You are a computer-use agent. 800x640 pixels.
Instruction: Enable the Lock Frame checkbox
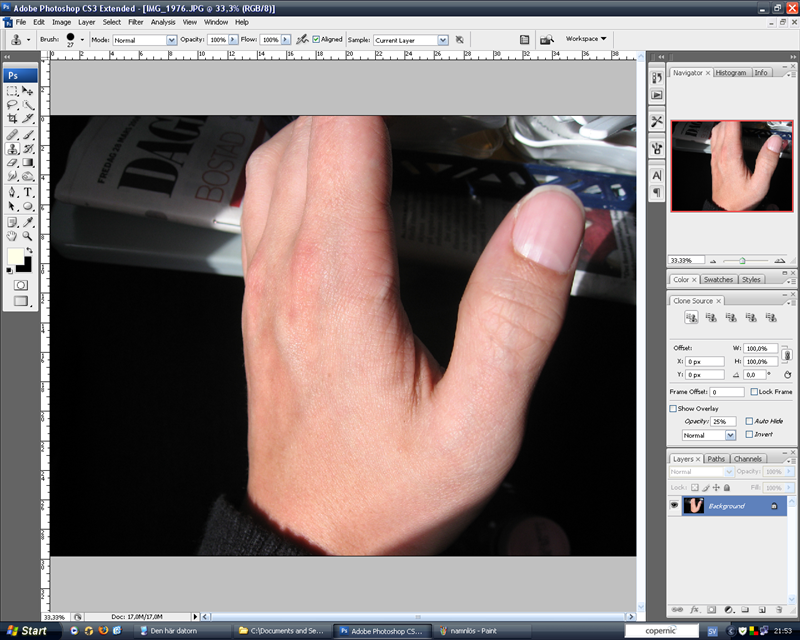point(754,391)
